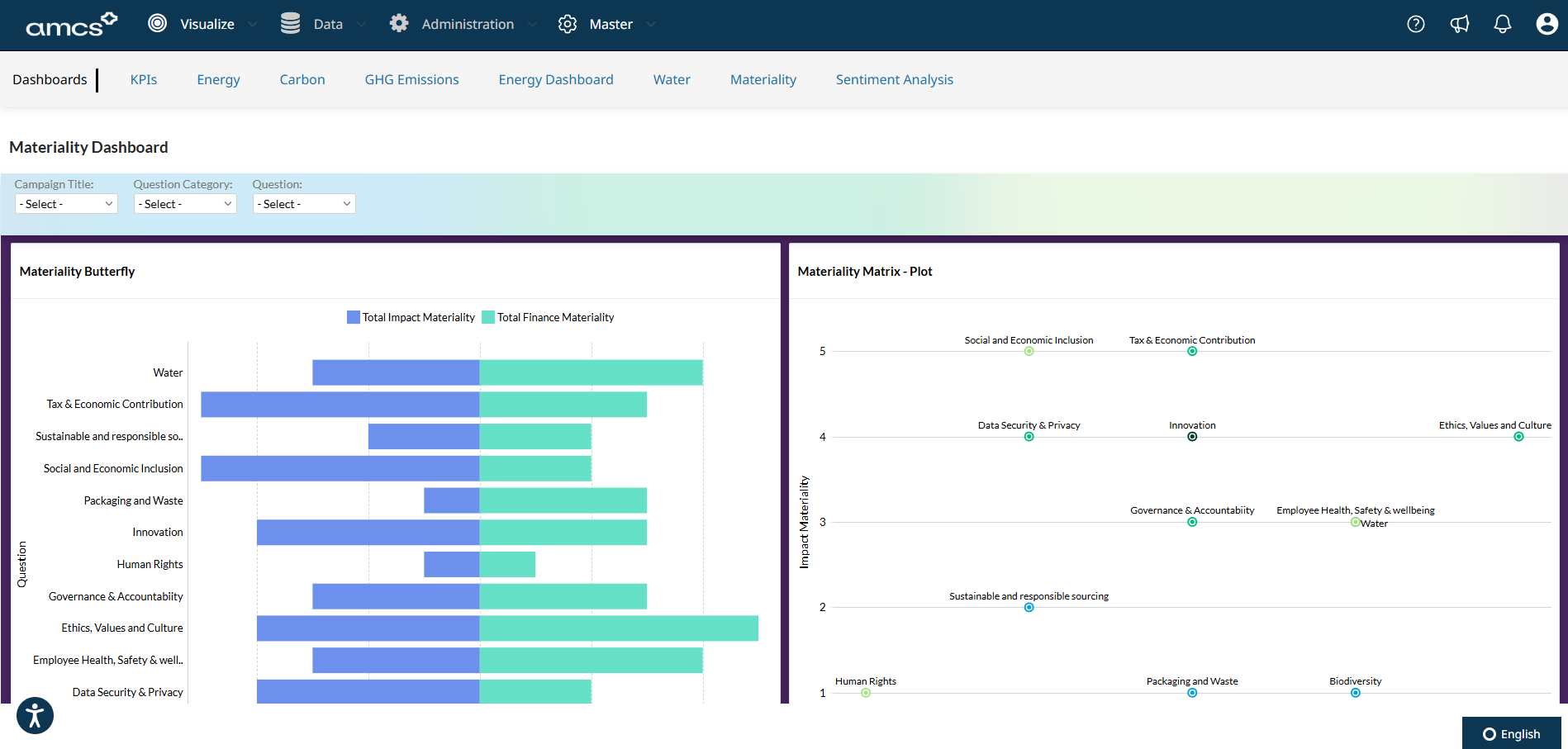The image size is (1568, 749).
Task: Click the announcements megaphone icon
Action: (1459, 24)
